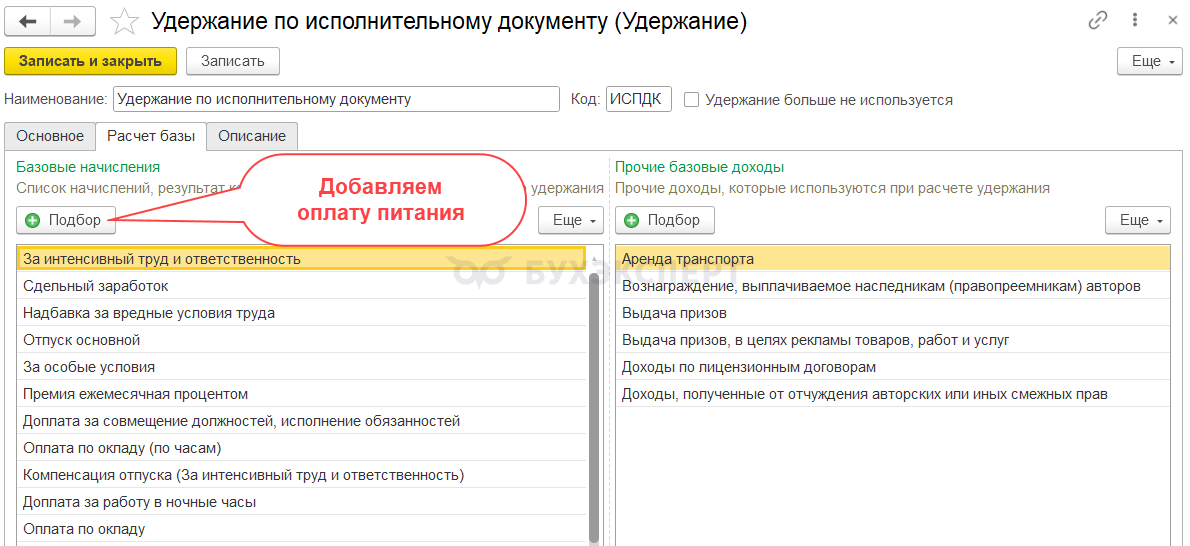Select Отпуск основной row

click(301, 340)
